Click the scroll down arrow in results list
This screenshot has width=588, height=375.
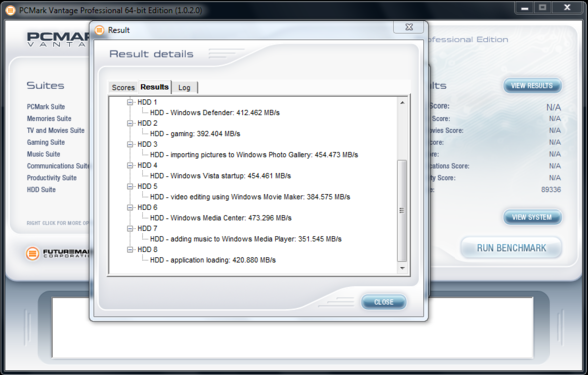[x=402, y=268]
